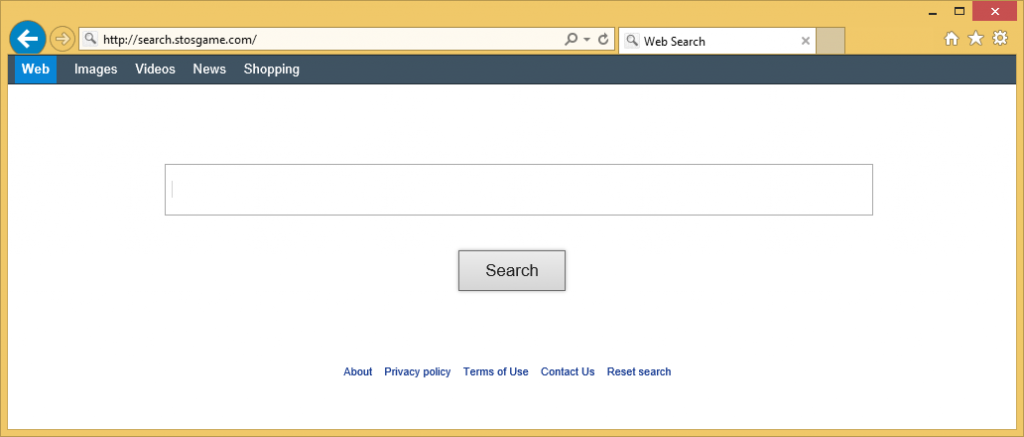
Task: Click the URL field showing search.stosgame.com
Action: point(320,40)
